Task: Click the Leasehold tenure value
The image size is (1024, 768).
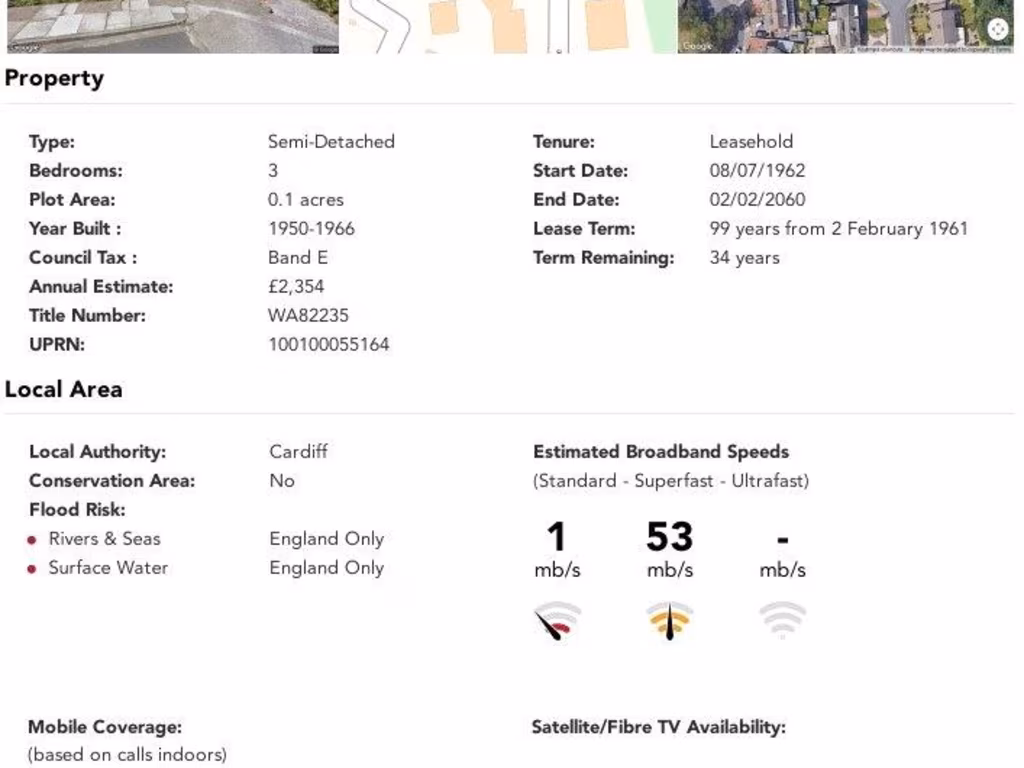Action: pyautogui.click(x=750, y=142)
